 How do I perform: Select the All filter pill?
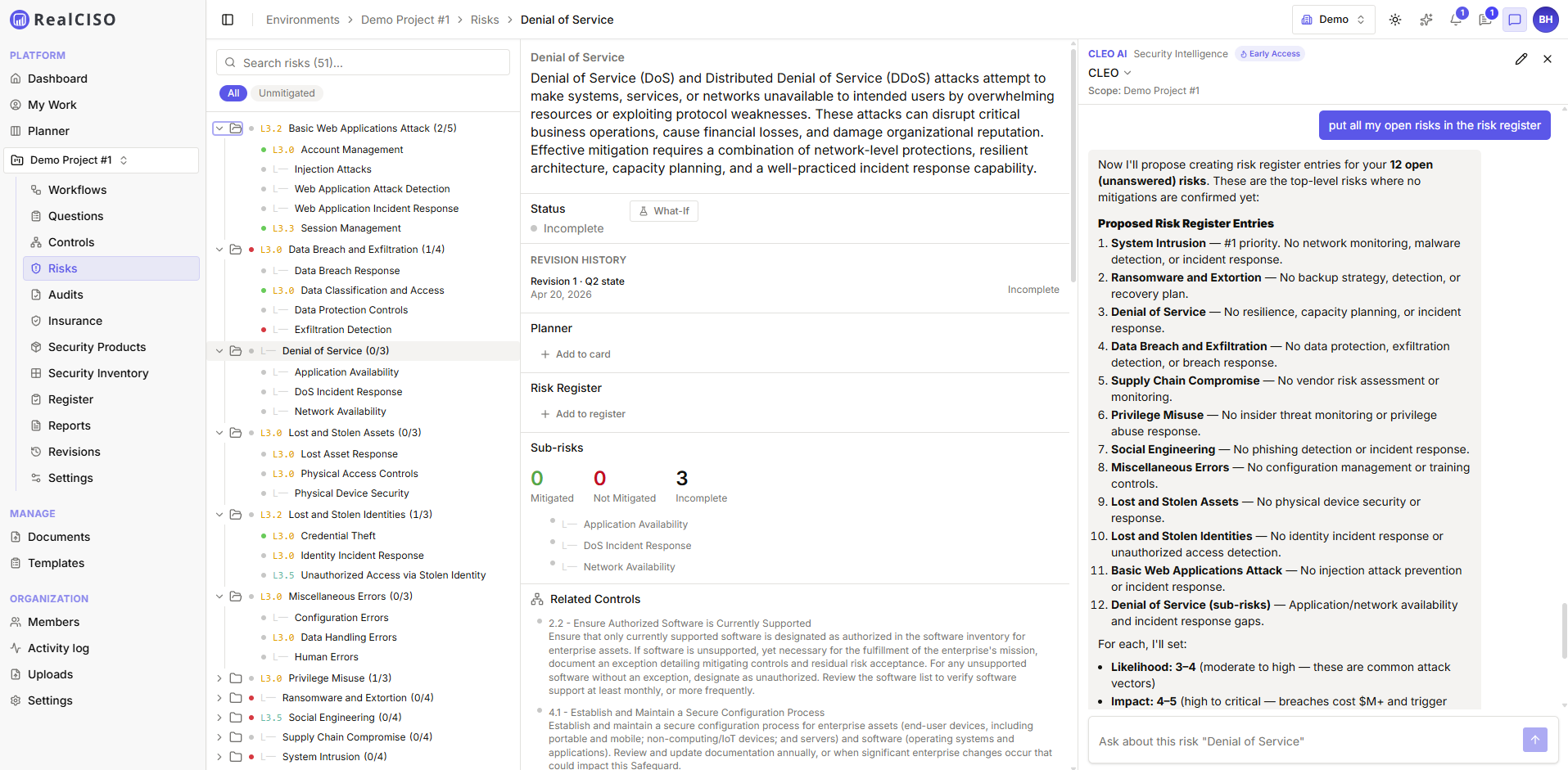click(233, 93)
